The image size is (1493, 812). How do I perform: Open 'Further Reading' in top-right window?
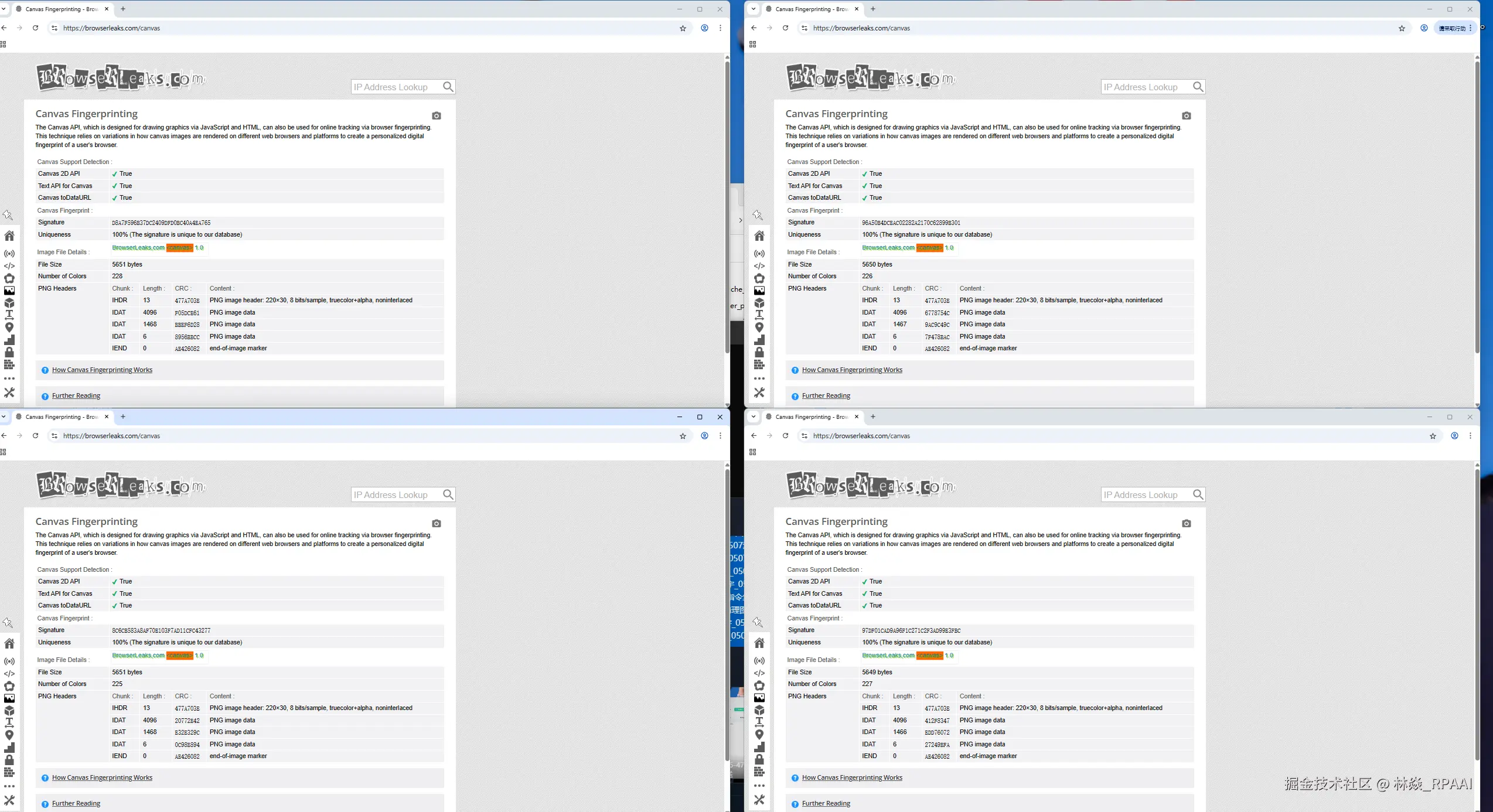[x=826, y=395]
